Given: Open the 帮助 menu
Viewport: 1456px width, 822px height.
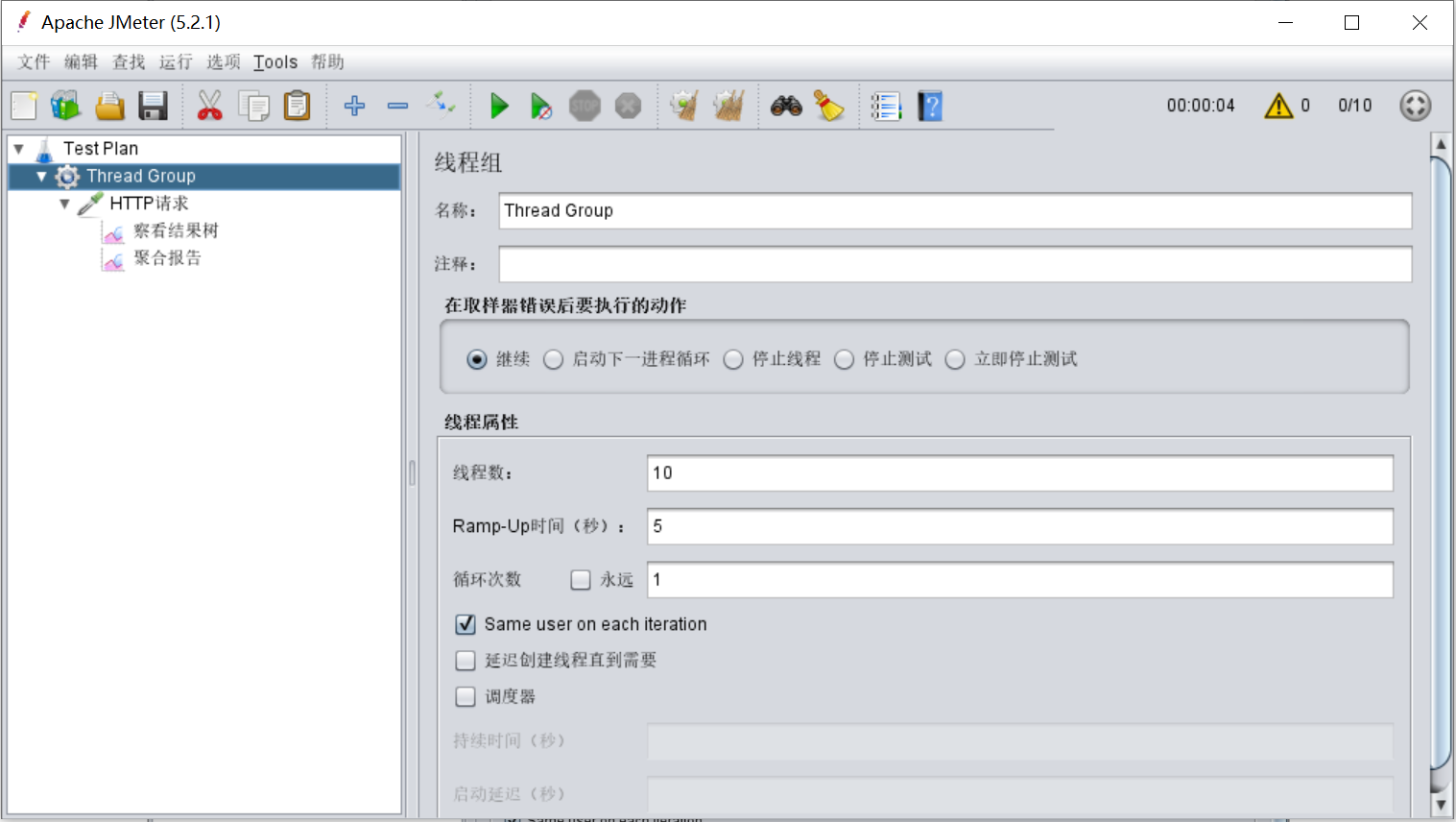Looking at the screenshot, I should pyautogui.click(x=327, y=62).
